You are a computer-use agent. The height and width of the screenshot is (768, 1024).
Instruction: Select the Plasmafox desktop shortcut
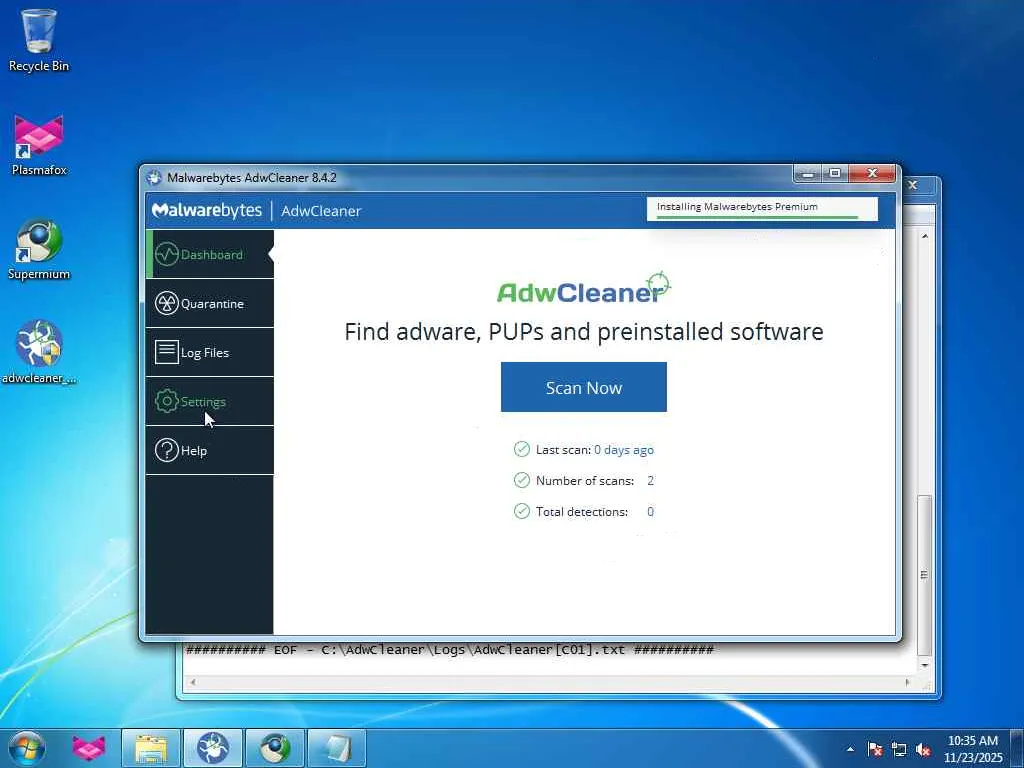tap(39, 145)
